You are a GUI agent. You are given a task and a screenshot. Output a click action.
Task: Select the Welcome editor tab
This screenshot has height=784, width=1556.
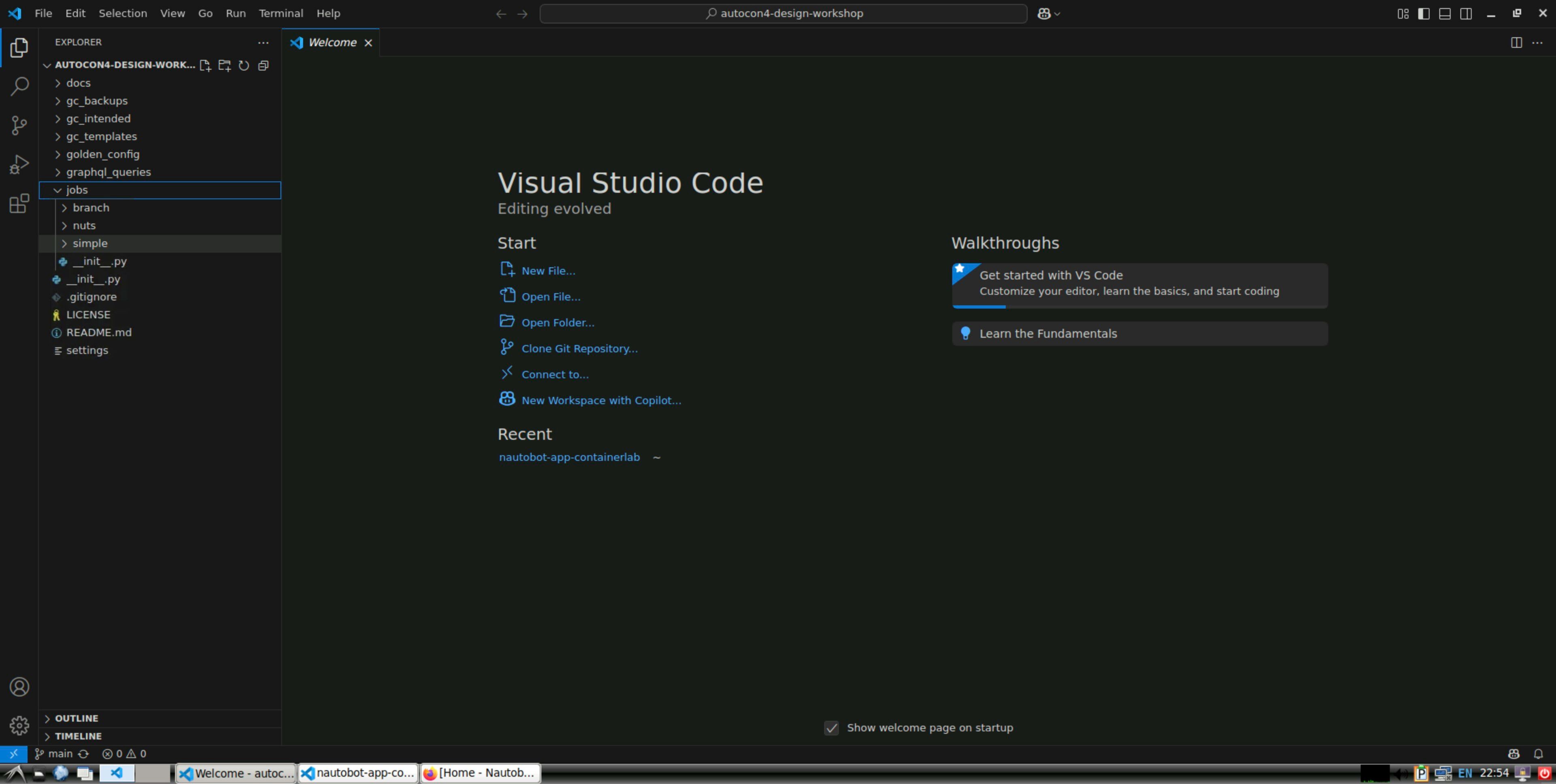point(331,42)
